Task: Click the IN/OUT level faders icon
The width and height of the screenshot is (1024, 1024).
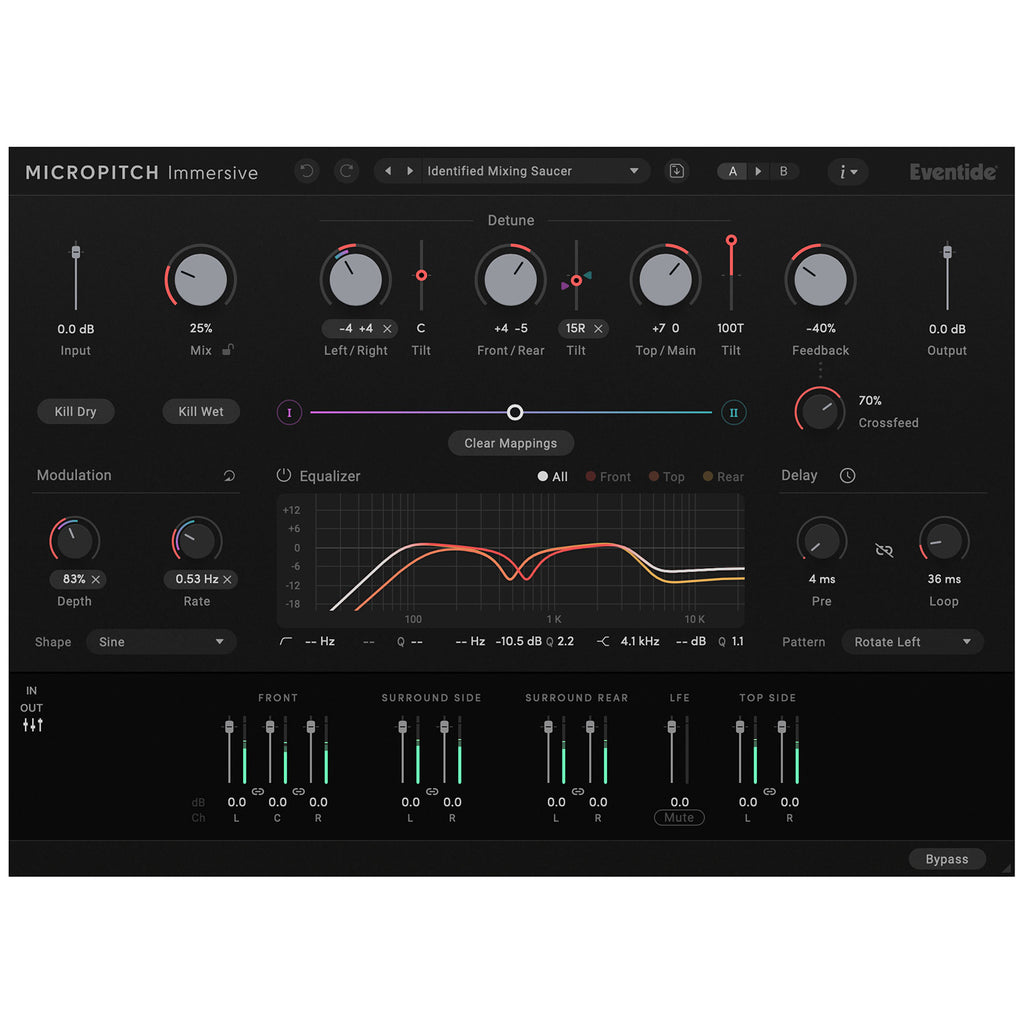Action: [33, 725]
